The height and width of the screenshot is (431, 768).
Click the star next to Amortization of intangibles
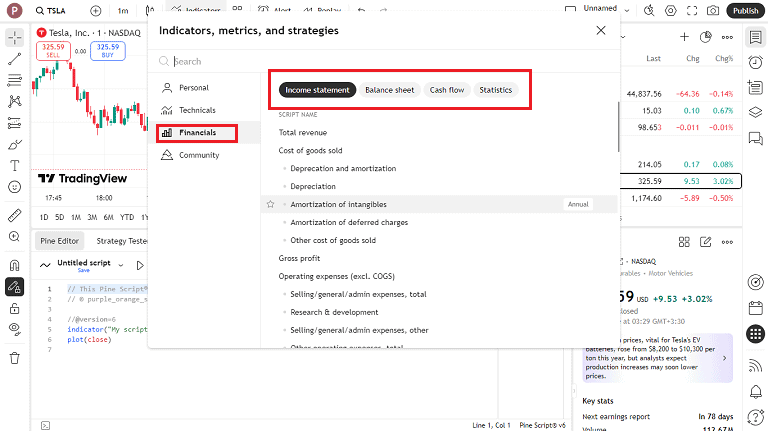pyautogui.click(x=270, y=204)
